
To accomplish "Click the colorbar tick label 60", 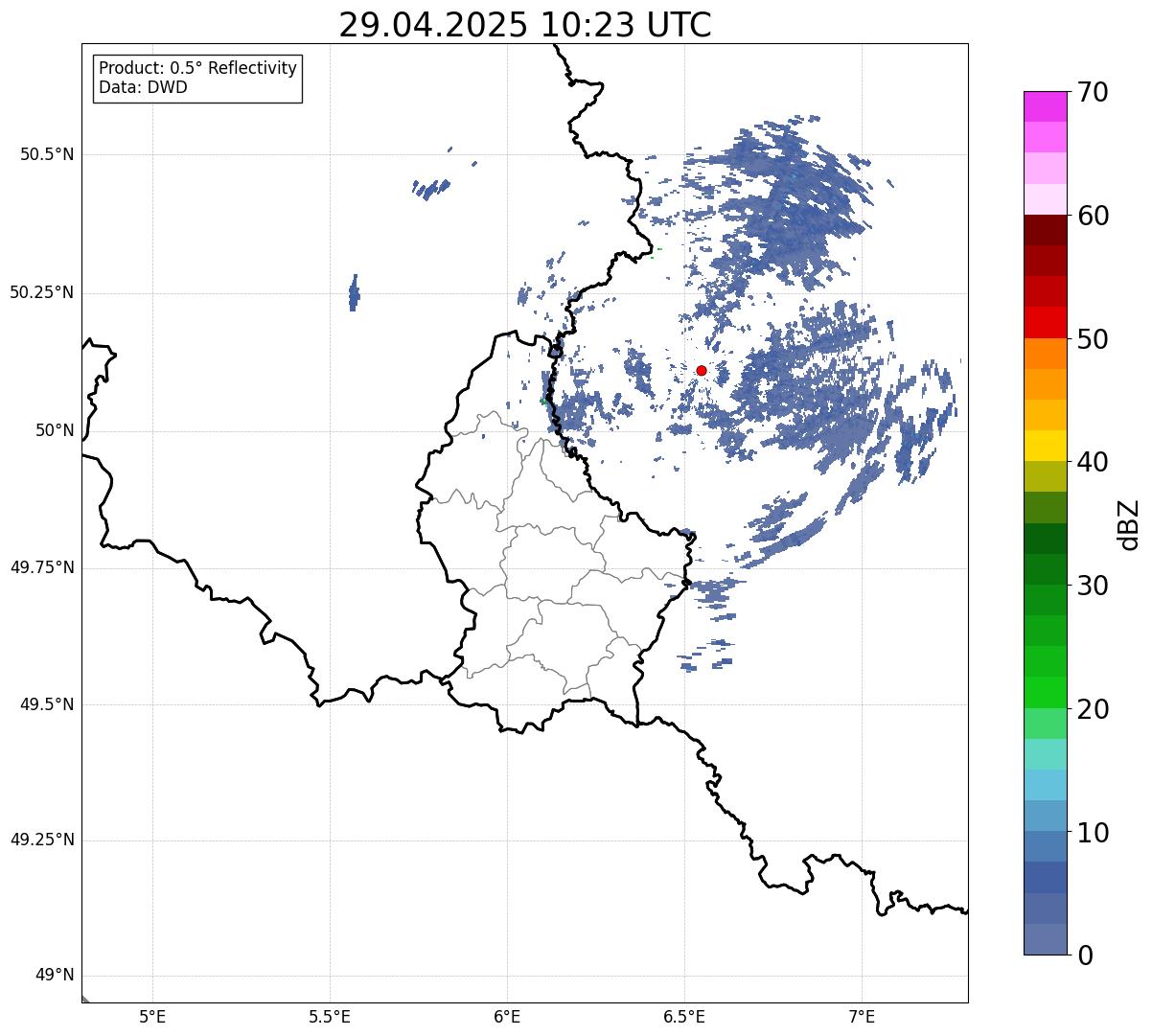I will pyautogui.click(x=1093, y=216).
